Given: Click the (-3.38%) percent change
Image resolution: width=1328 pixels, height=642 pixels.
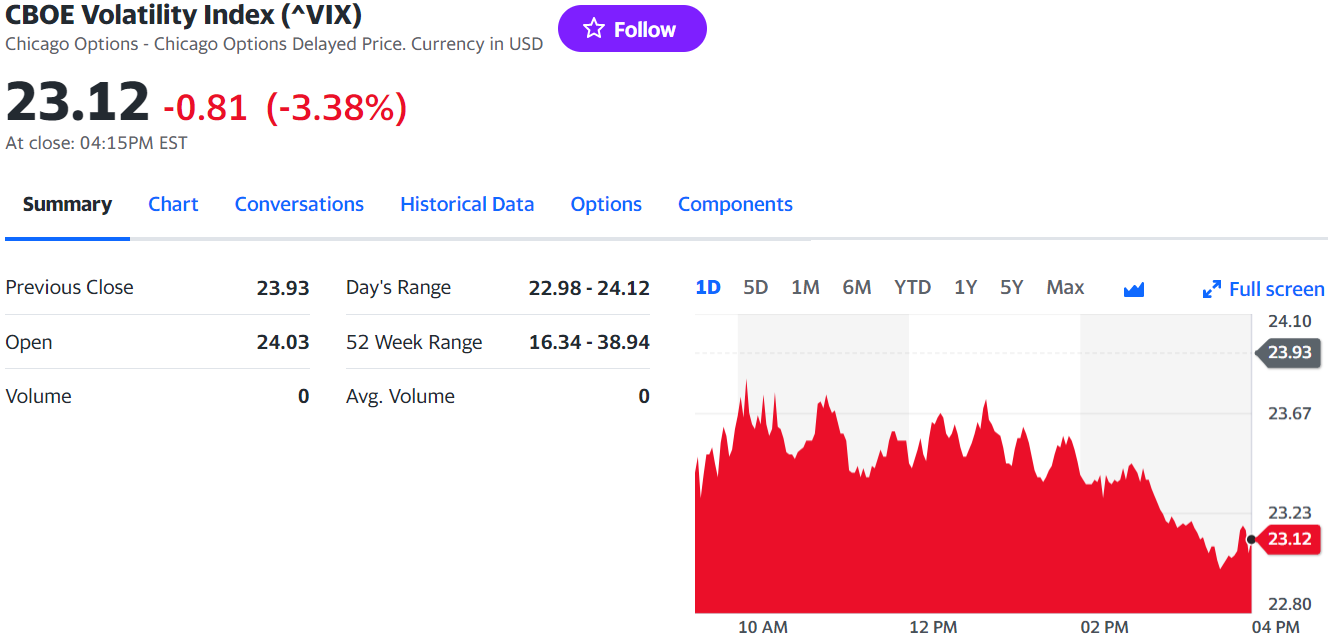Looking at the screenshot, I should [x=336, y=107].
